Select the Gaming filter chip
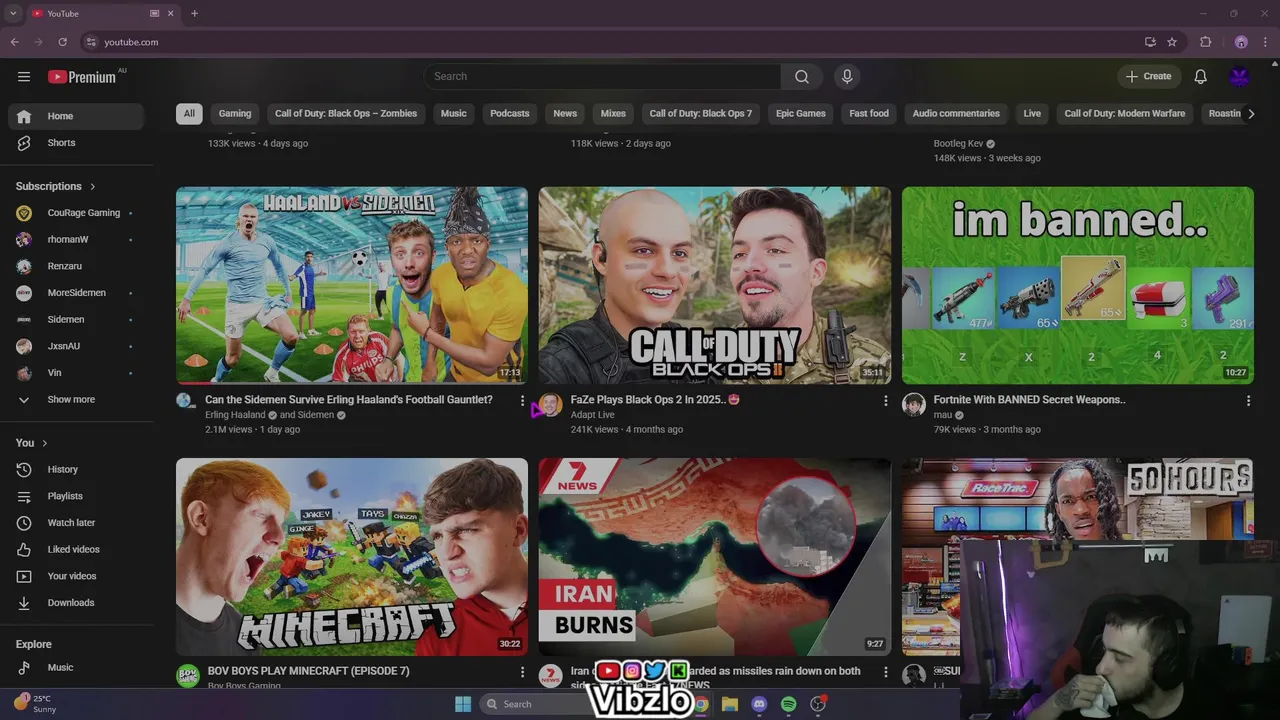The image size is (1280, 720). [235, 114]
